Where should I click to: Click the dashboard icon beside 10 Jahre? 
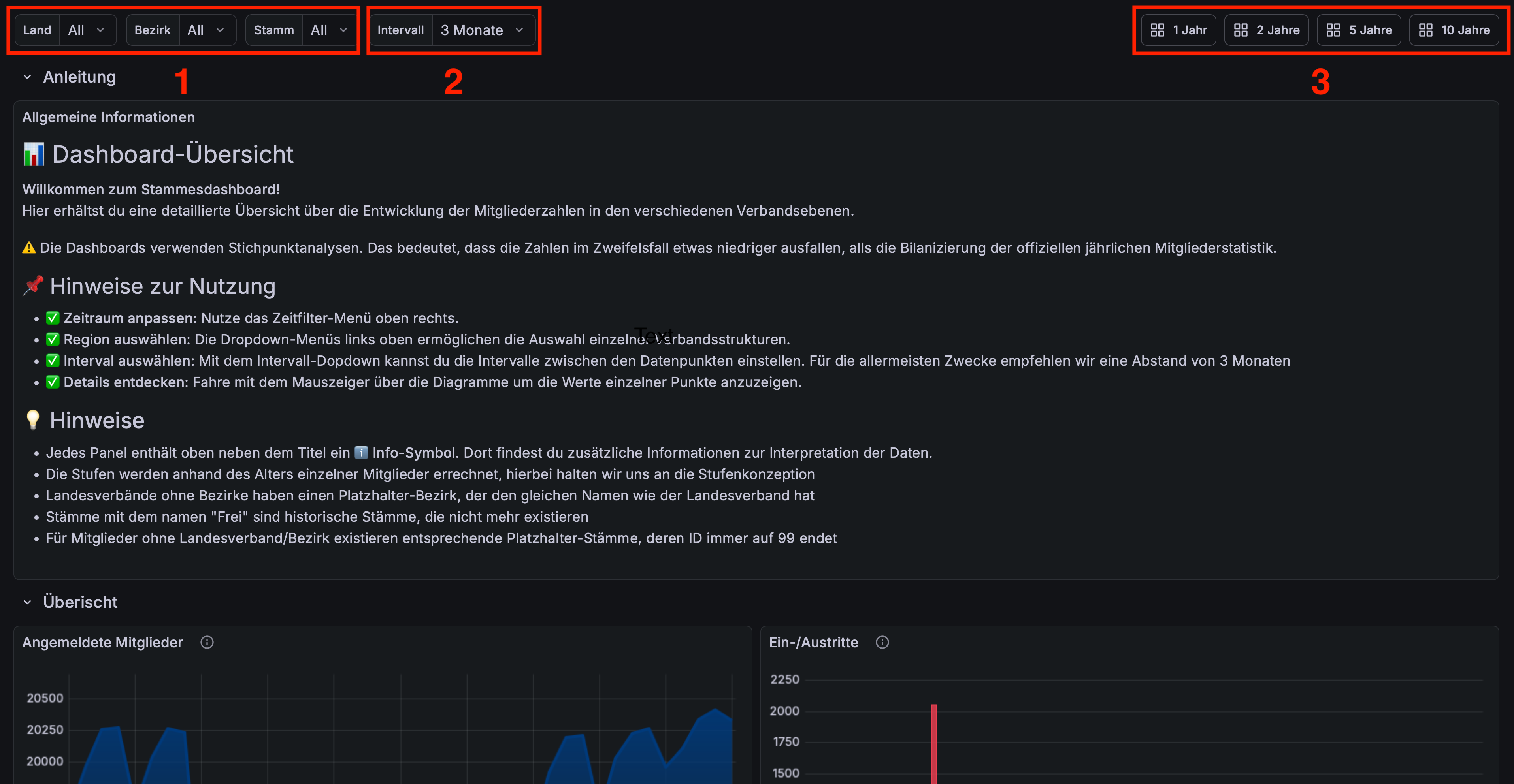(1425, 29)
